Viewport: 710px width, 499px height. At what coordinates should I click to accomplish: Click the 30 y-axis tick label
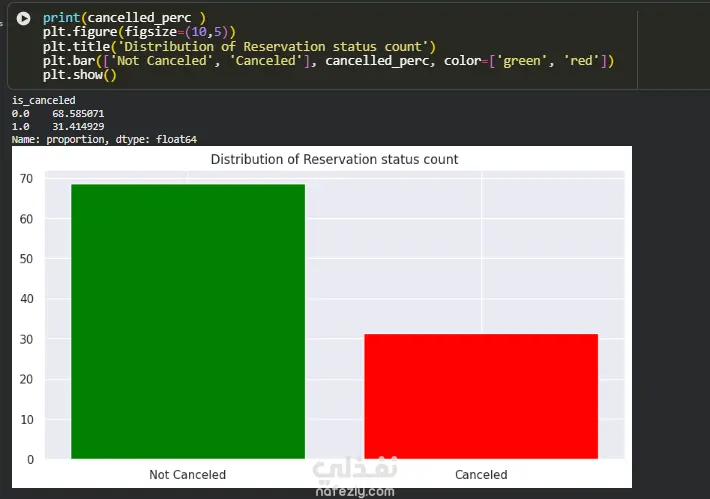[26, 340]
